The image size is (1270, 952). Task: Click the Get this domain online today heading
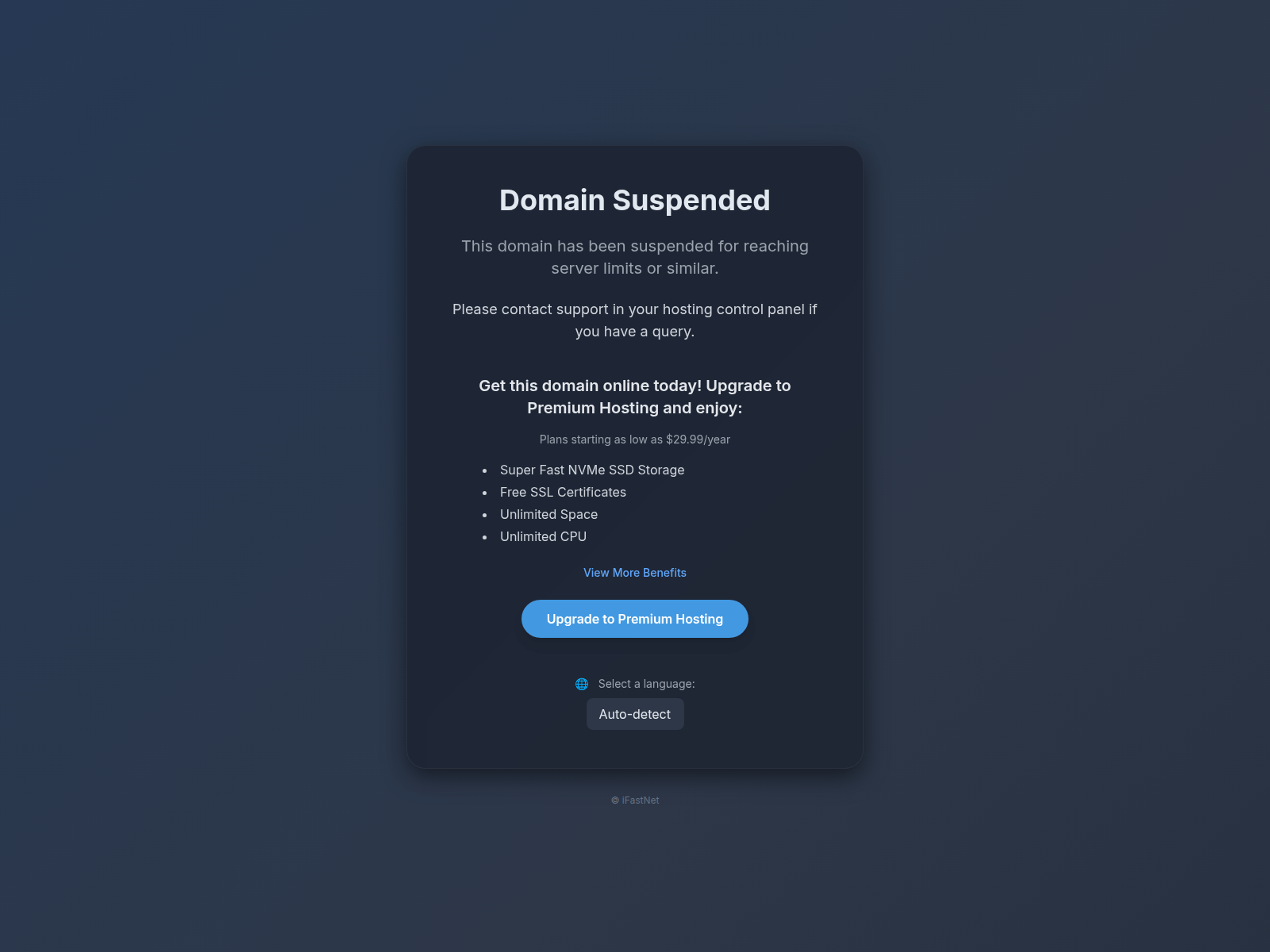click(635, 397)
